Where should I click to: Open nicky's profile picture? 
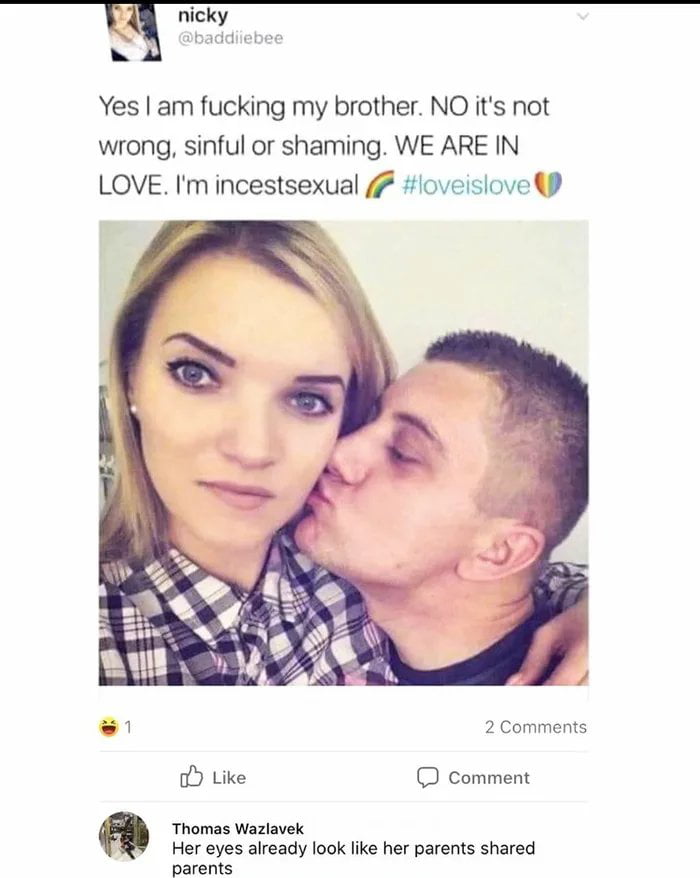pos(133,32)
